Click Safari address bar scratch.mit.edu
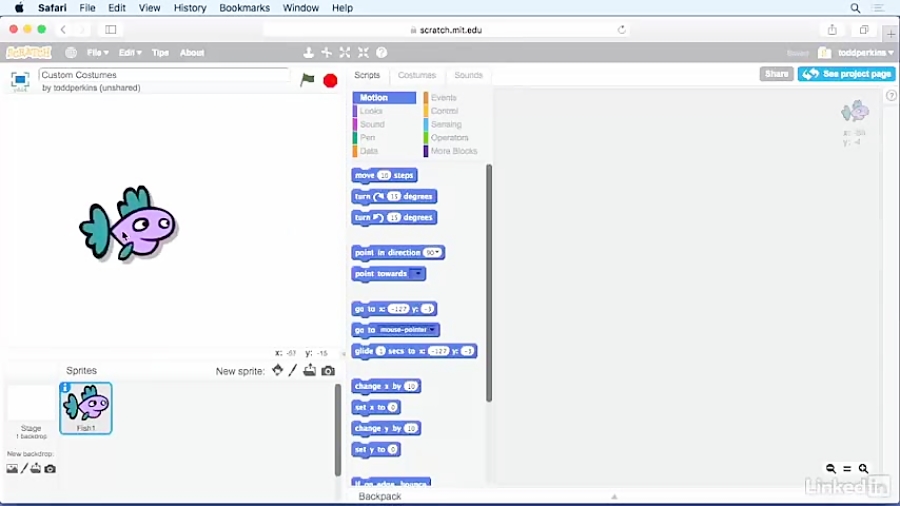900x506 pixels. (446, 30)
